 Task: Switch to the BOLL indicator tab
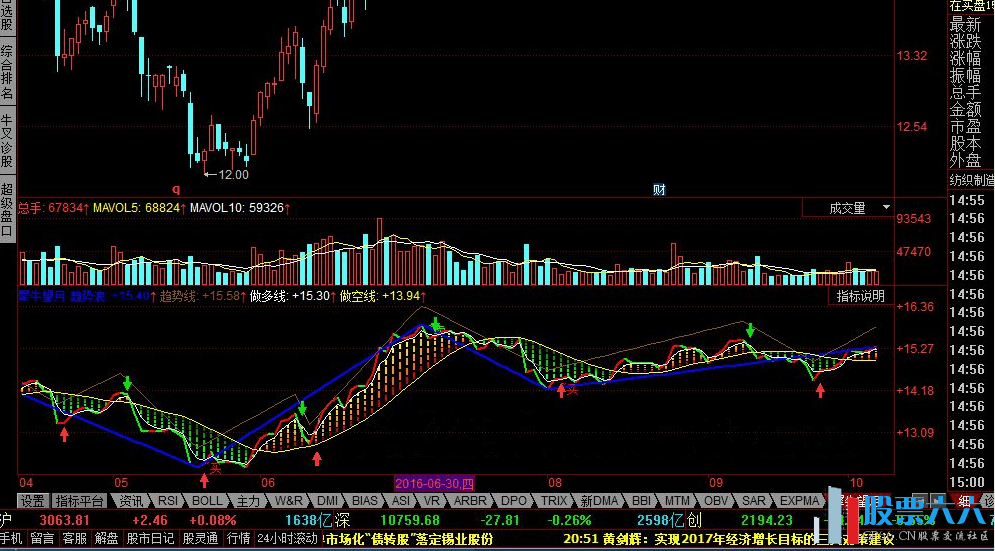click(x=207, y=500)
